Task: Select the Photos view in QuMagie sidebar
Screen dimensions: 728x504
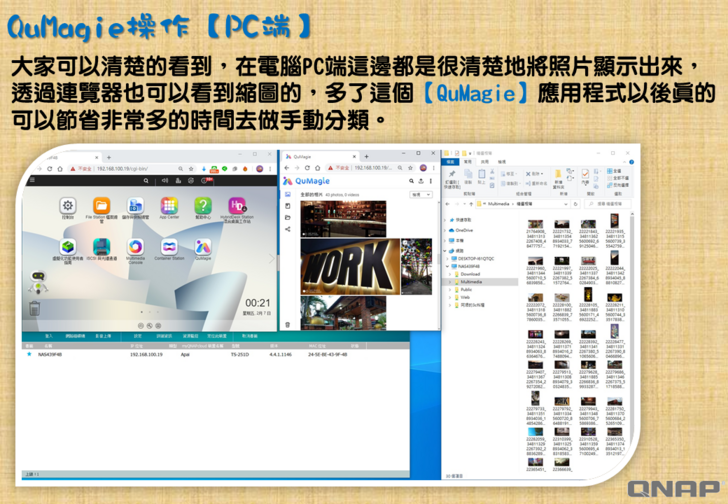Action: point(287,194)
